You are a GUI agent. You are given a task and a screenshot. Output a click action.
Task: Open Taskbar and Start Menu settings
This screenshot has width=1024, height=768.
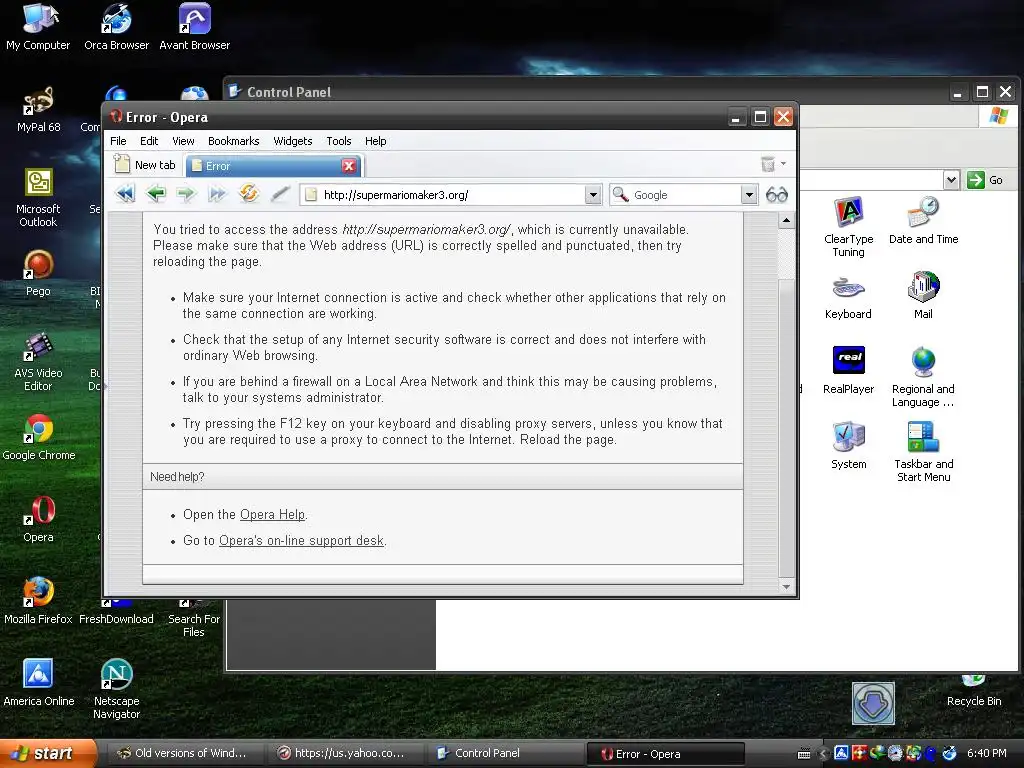pyautogui.click(x=923, y=453)
